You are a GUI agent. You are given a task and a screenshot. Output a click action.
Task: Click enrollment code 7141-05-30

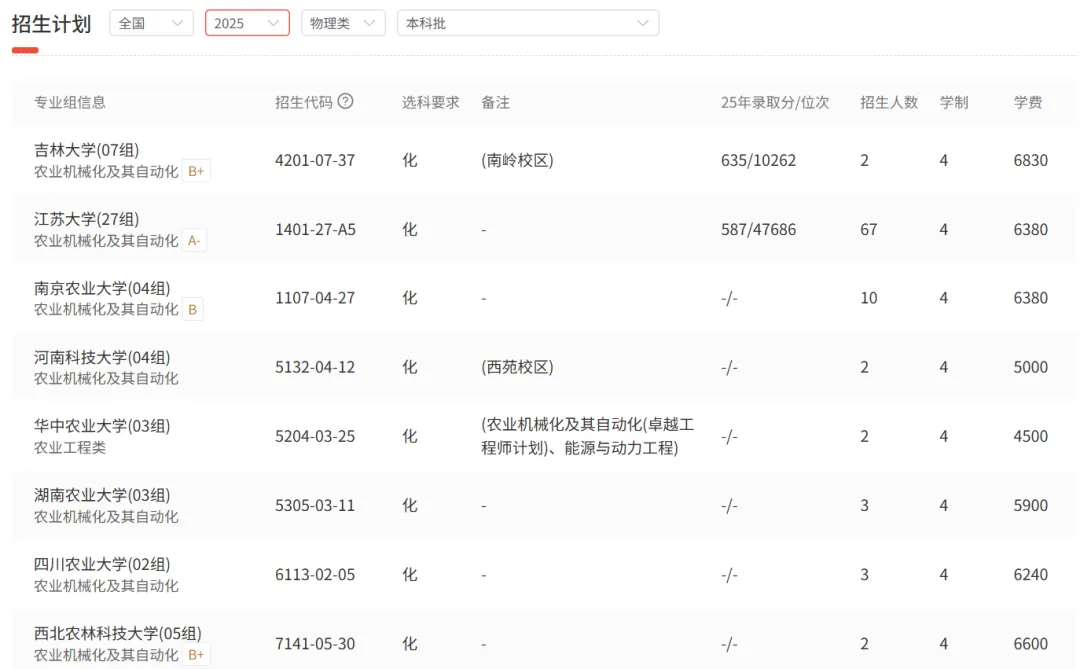pos(315,644)
